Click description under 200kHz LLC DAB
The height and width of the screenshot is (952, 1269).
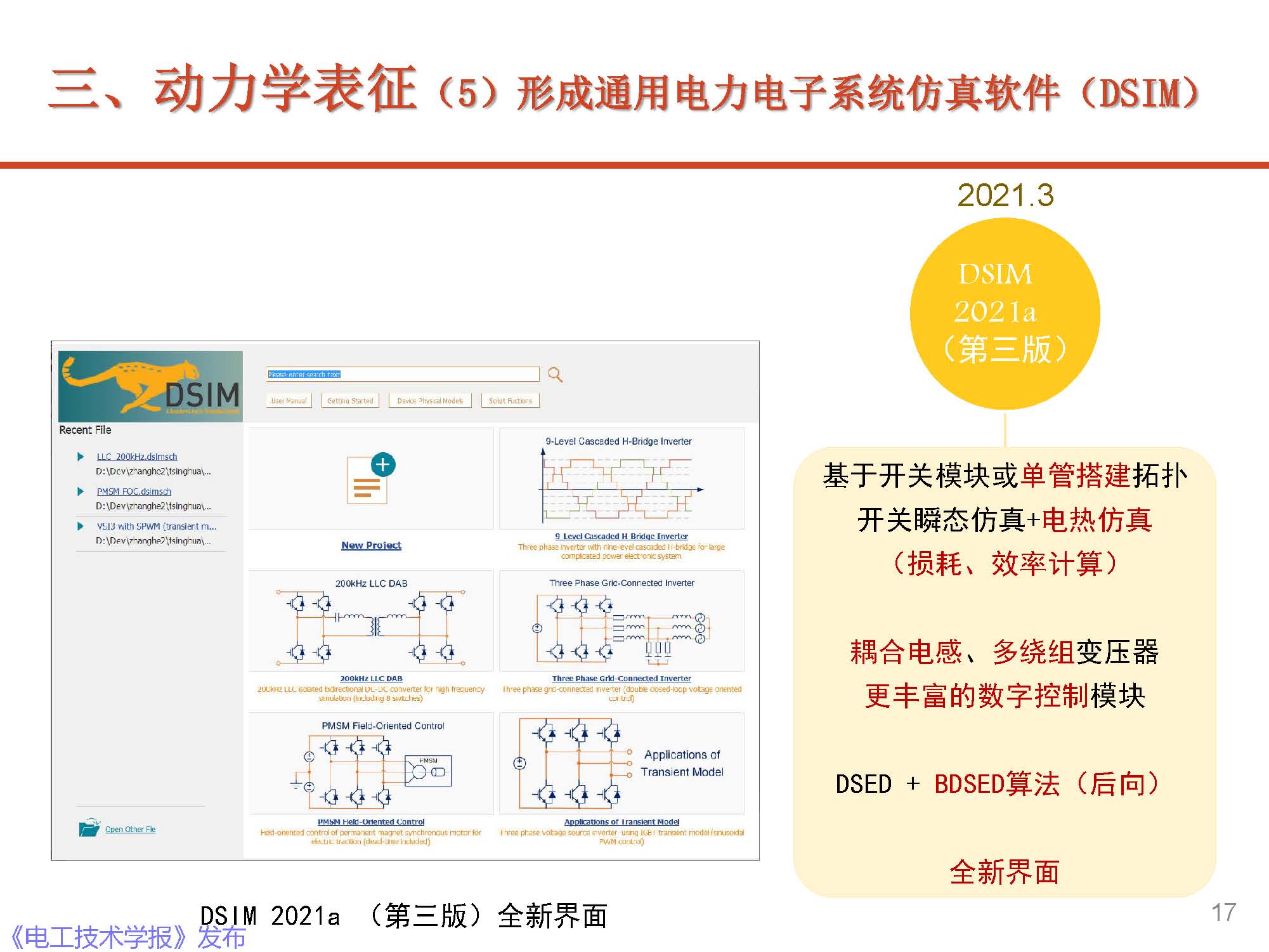point(371,694)
